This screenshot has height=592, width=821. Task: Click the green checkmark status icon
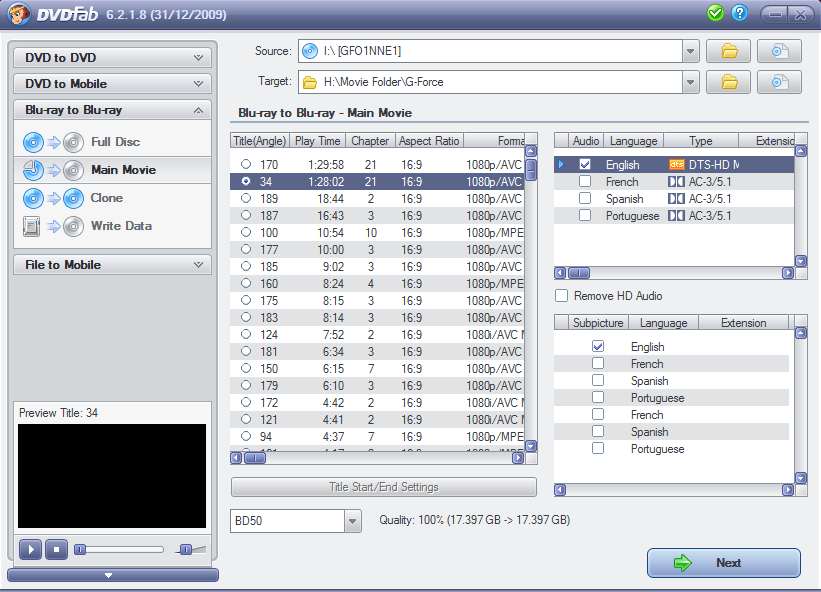(x=715, y=13)
